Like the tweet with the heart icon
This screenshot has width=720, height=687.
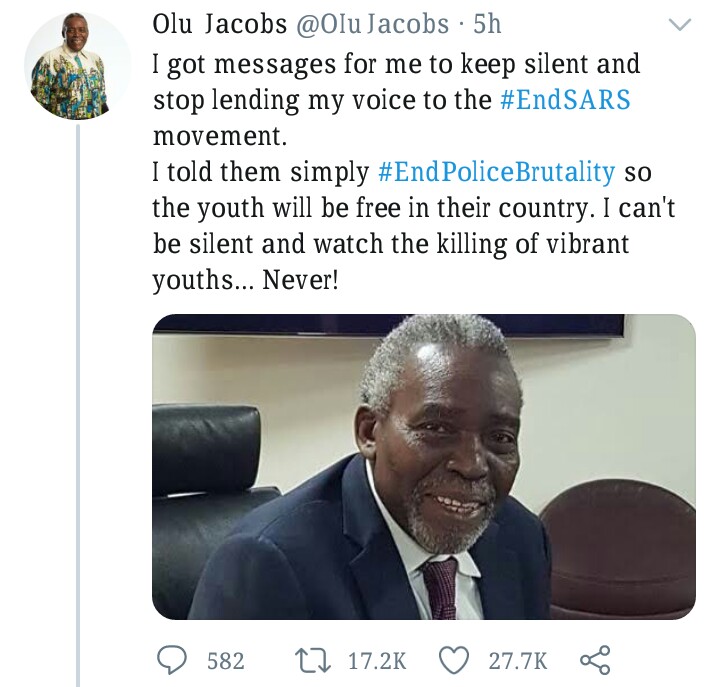(455, 660)
